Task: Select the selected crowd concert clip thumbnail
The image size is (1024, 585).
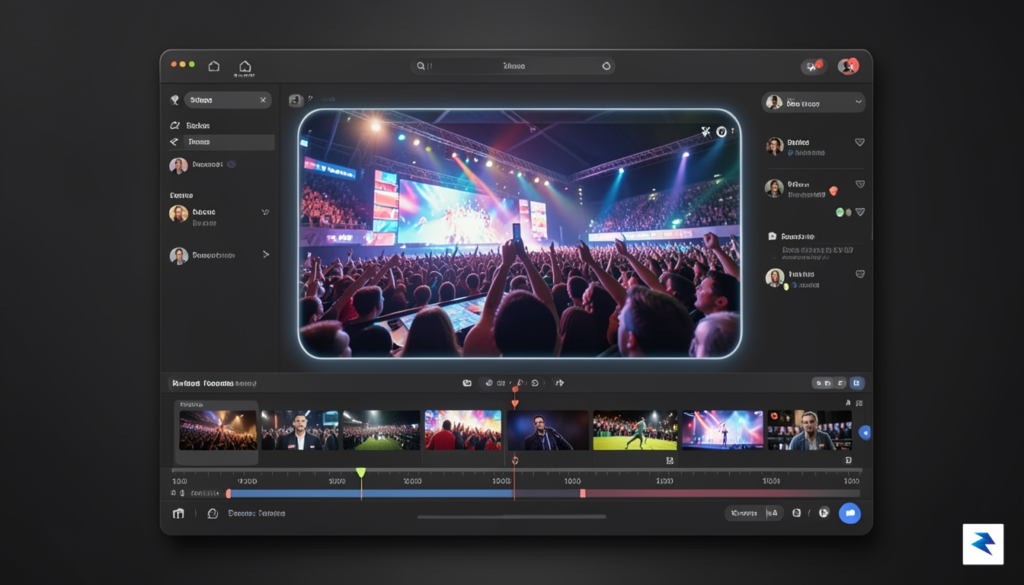Action: (217, 430)
